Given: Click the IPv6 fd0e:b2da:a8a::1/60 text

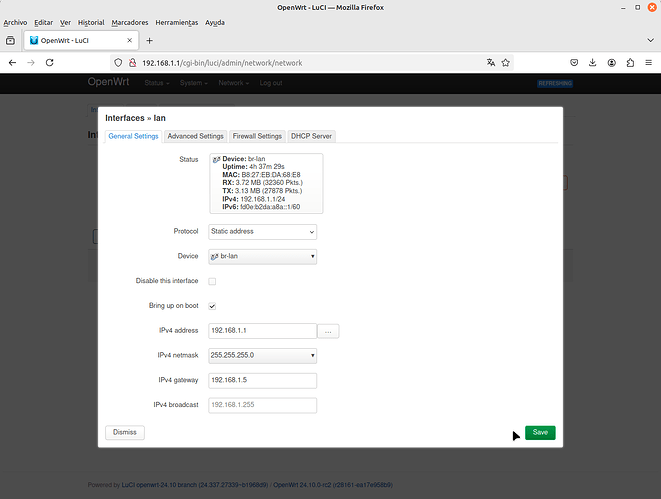Looking at the screenshot, I should pyautogui.click(x=261, y=207).
